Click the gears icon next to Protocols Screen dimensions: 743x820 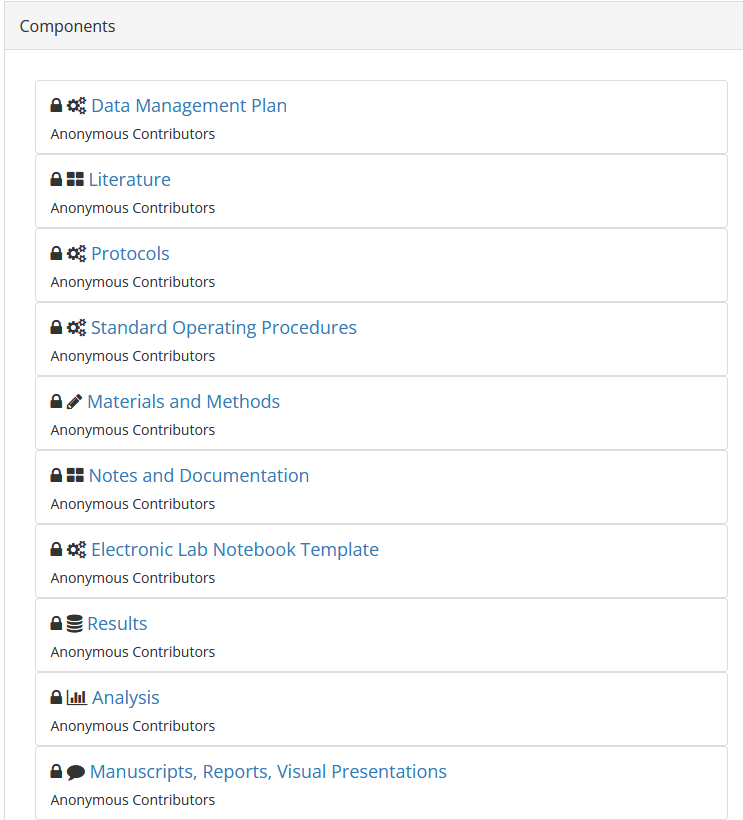tap(76, 254)
